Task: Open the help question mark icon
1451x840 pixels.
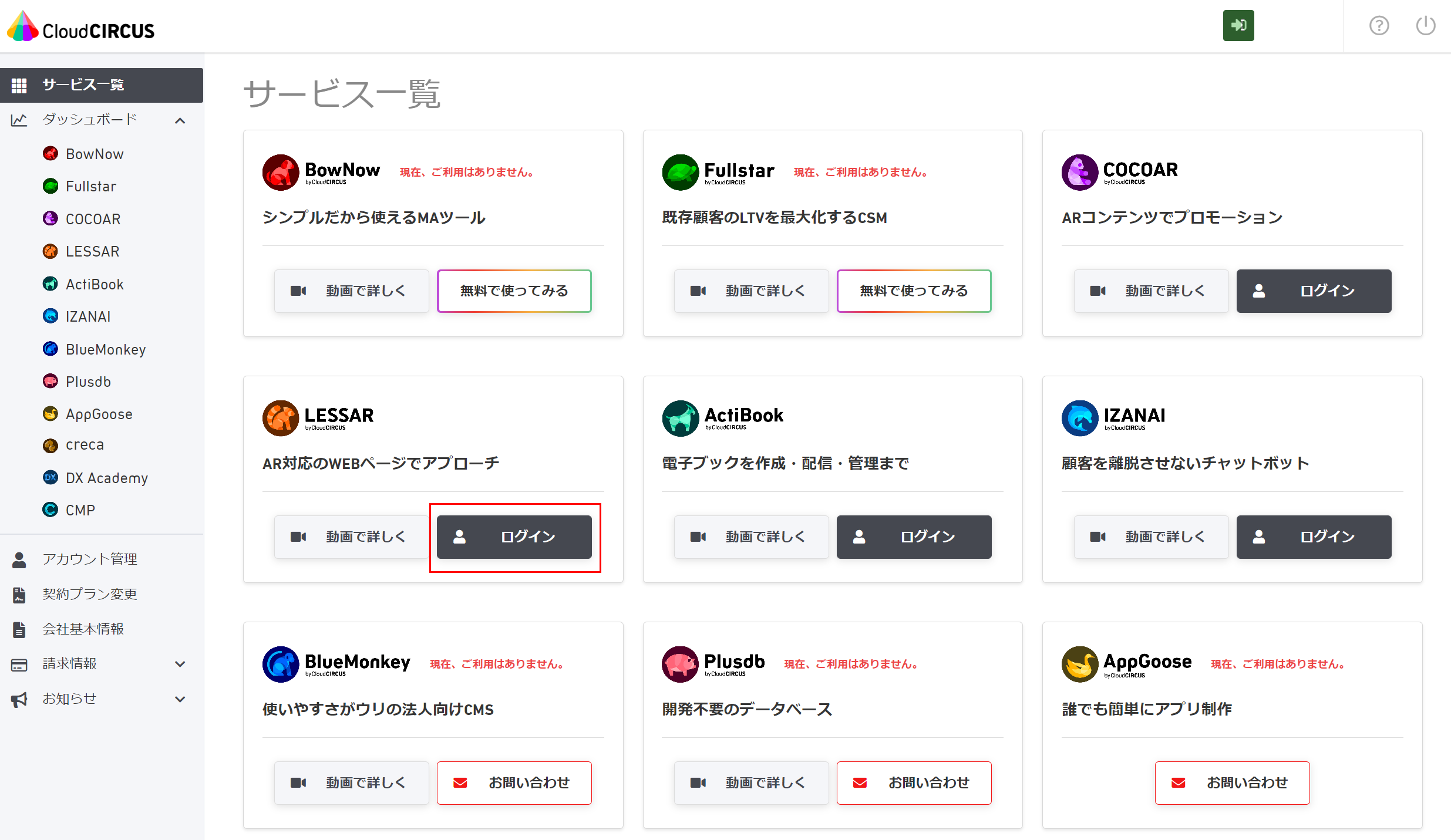Action: [x=1379, y=25]
